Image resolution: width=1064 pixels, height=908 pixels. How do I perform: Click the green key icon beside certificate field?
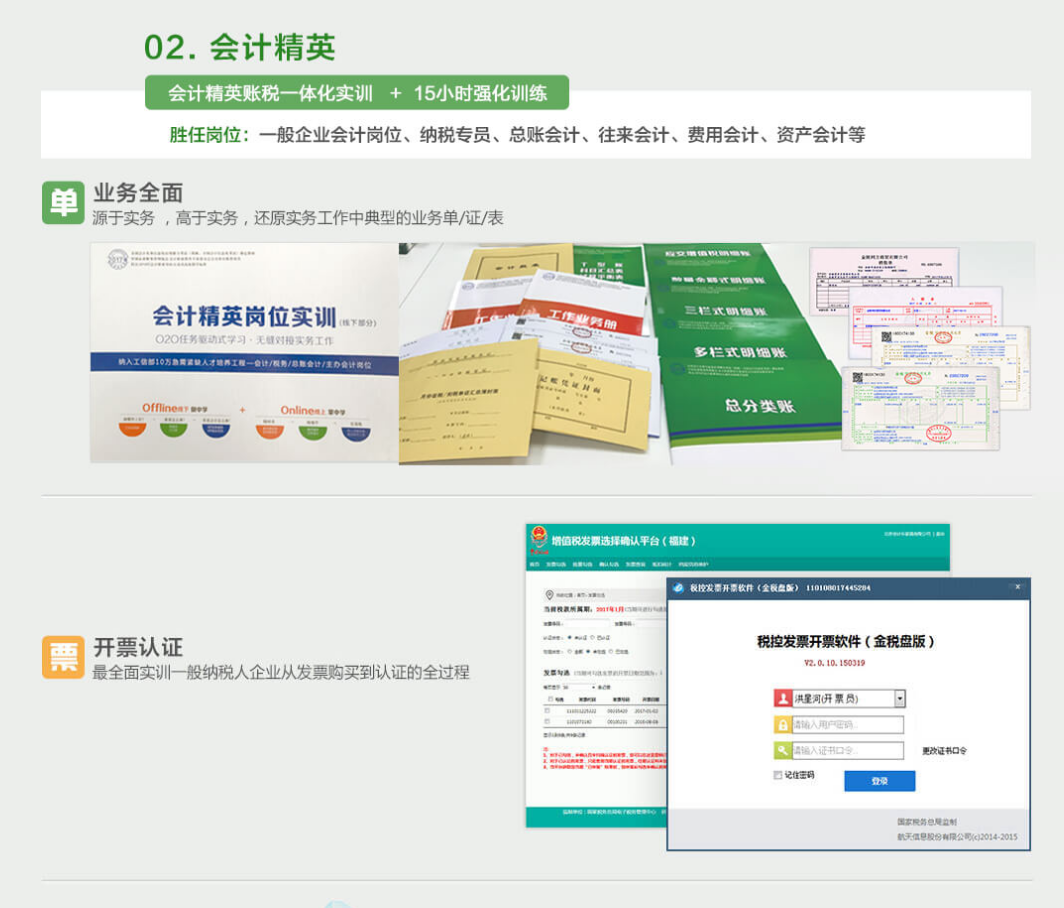783,750
